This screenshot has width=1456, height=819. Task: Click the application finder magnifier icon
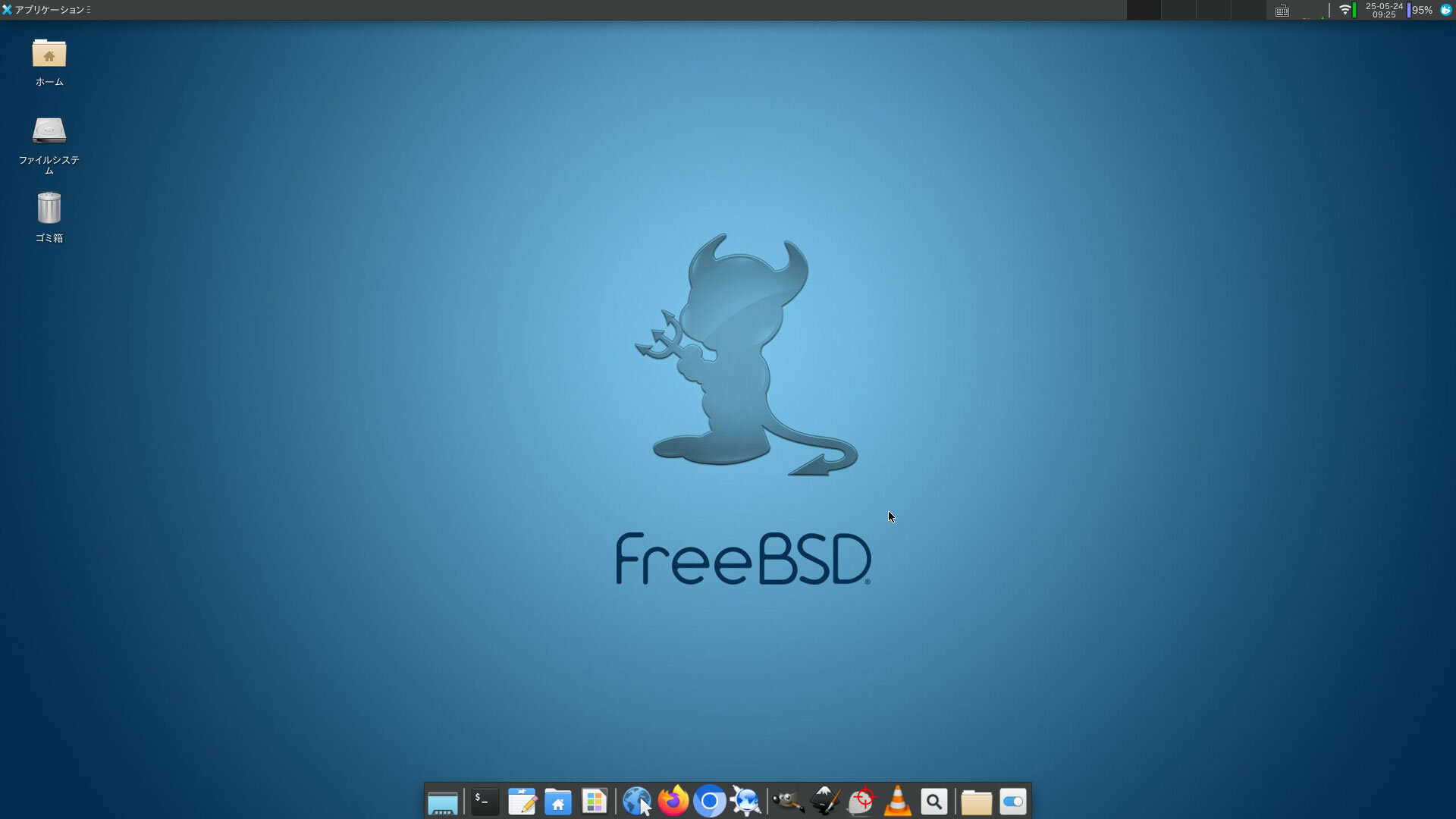[x=934, y=802]
